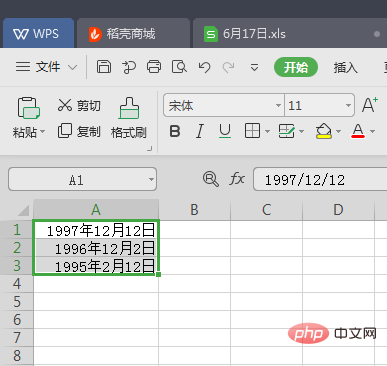Screen dimensions: 387x366
Task: Click the Save icon in quick toolbar
Action: pyautogui.click(x=104, y=67)
